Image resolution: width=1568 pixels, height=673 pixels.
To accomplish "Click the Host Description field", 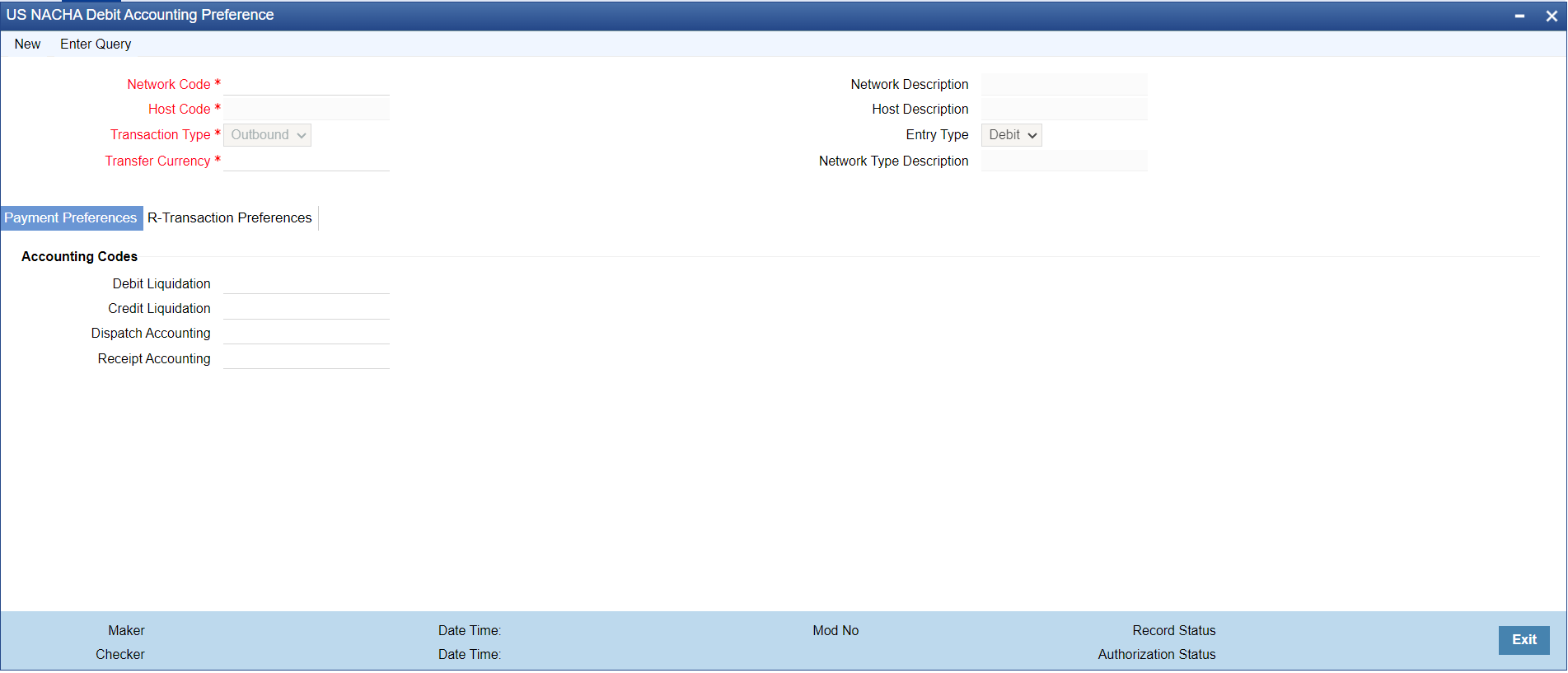I will [1065, 109].
